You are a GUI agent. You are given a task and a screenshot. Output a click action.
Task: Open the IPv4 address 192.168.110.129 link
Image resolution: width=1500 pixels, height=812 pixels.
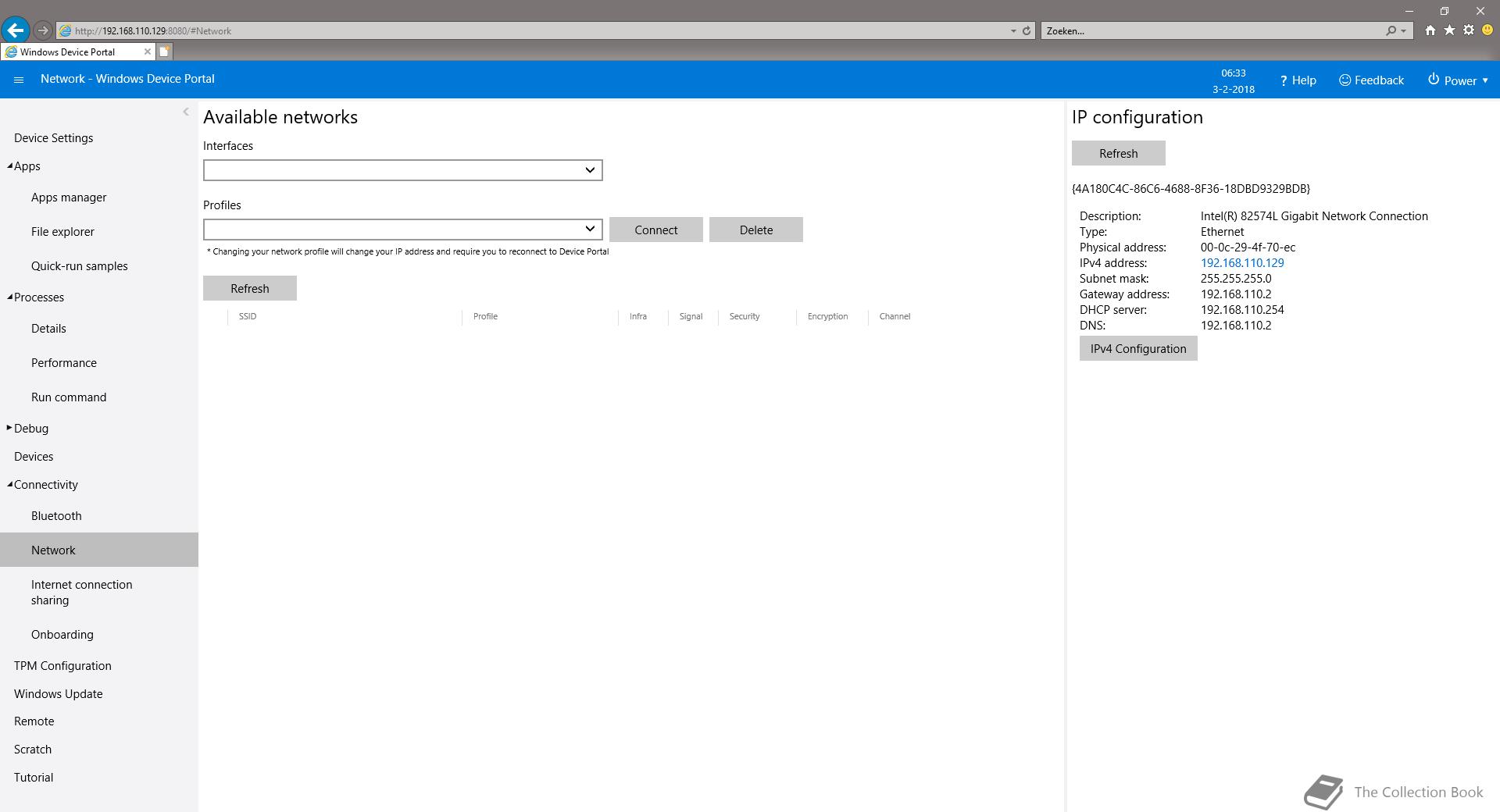[1242, 263]
